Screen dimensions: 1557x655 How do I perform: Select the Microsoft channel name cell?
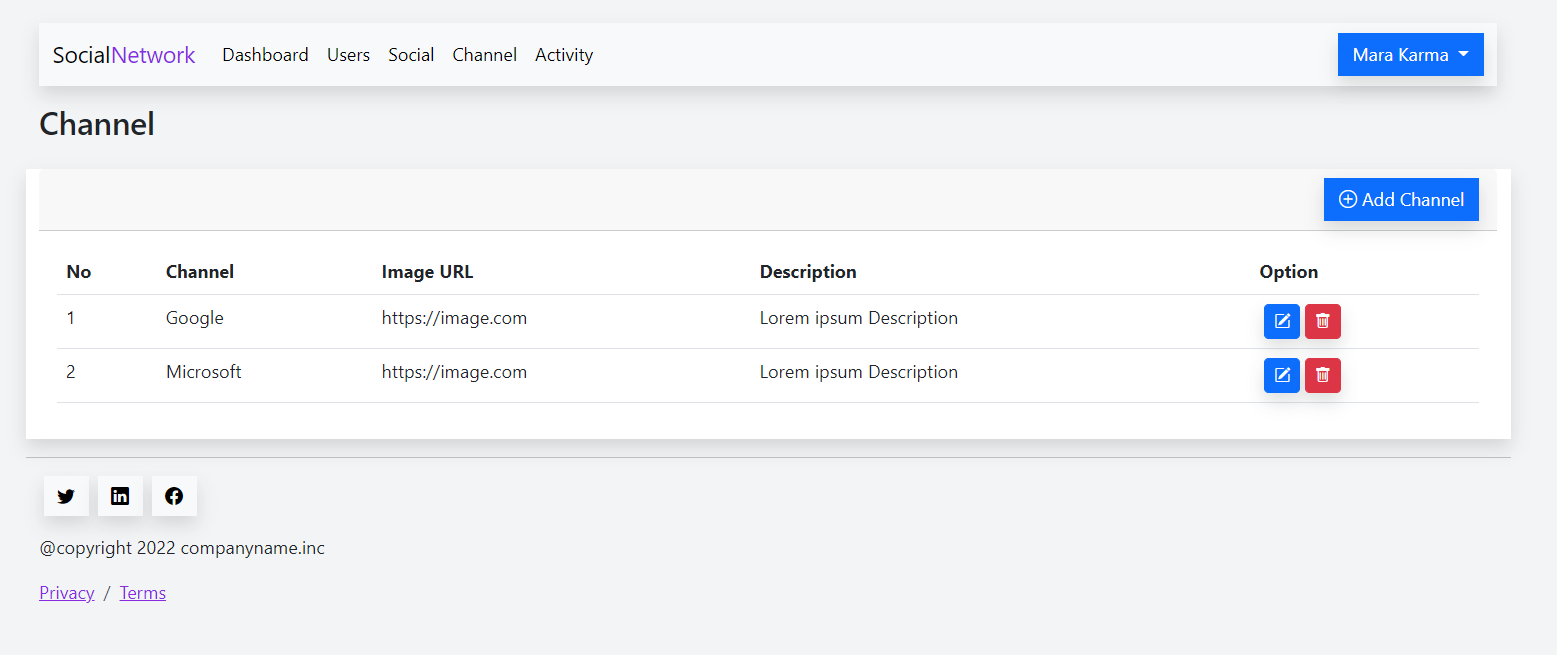[x=204, y=372]
